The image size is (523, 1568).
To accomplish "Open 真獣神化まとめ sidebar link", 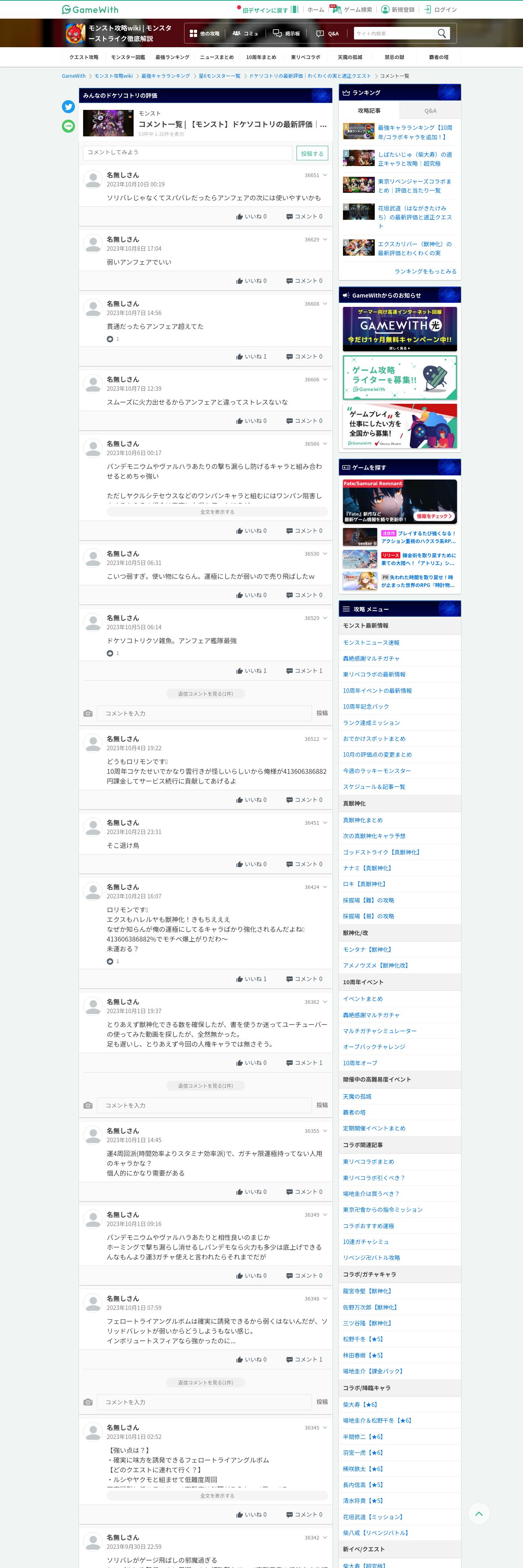I will pos(363,820).
